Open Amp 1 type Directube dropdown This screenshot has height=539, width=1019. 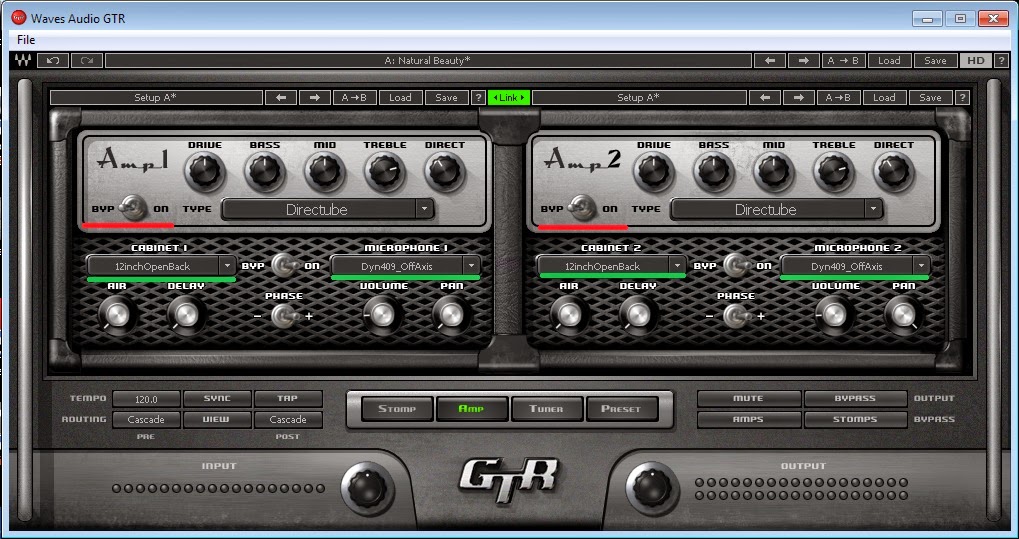coord(328,209)
